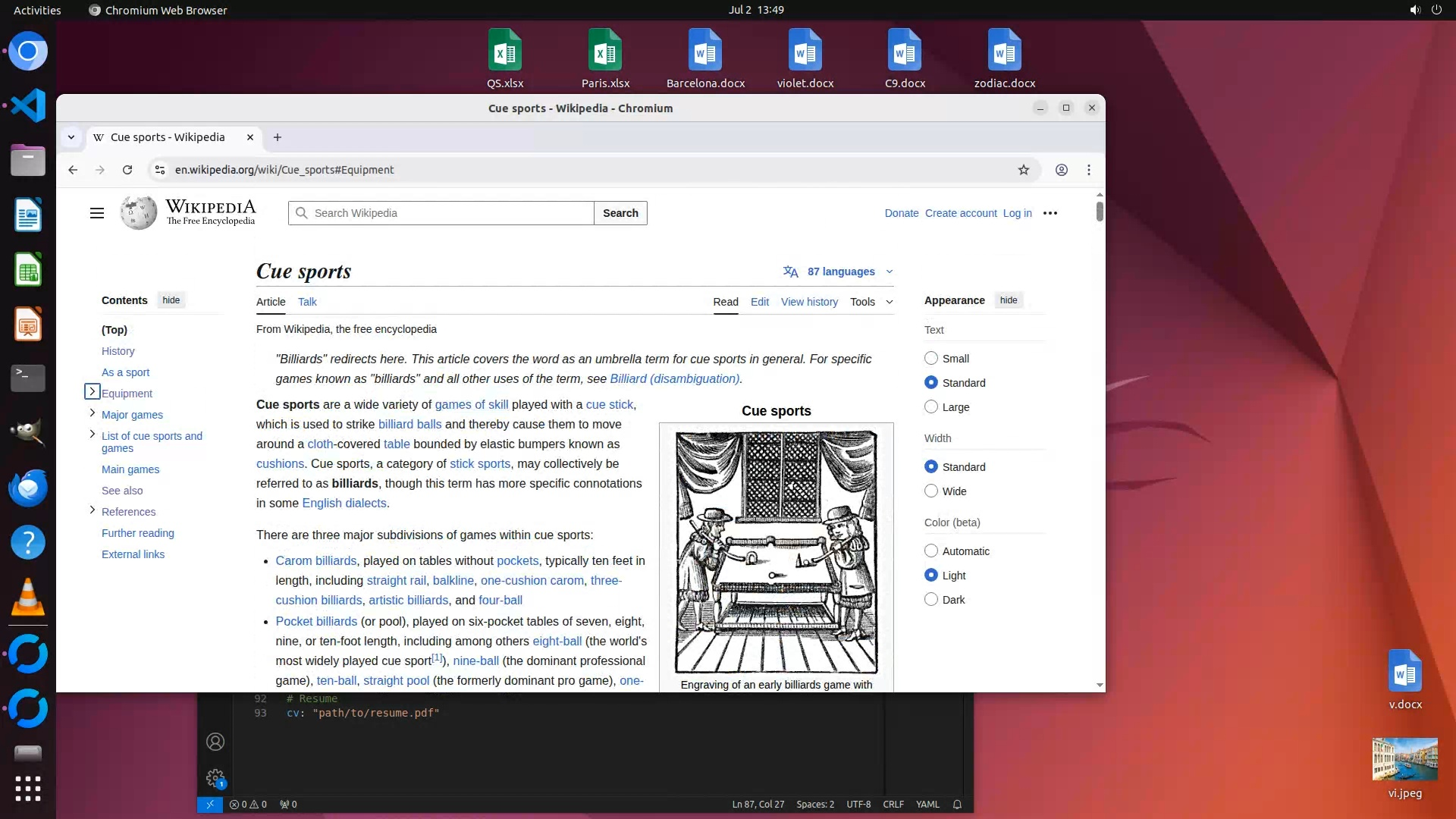
Task: Click the Chromium profile avatar icon
Action: pyautogui.click(x=1061, y=170)
